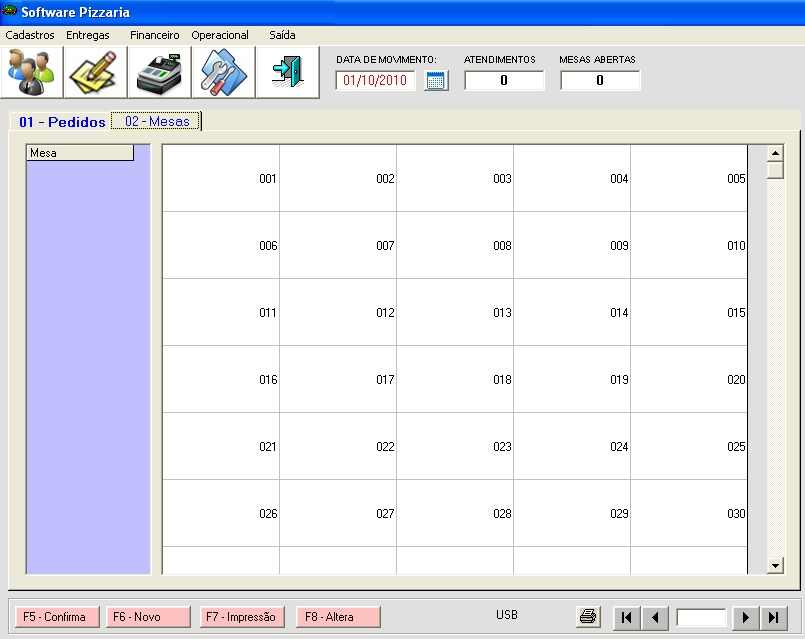The height and width of the screenshot is (639, 805).
Task: Click the Data de Movimento date field
Action: [x=375, y=81]
